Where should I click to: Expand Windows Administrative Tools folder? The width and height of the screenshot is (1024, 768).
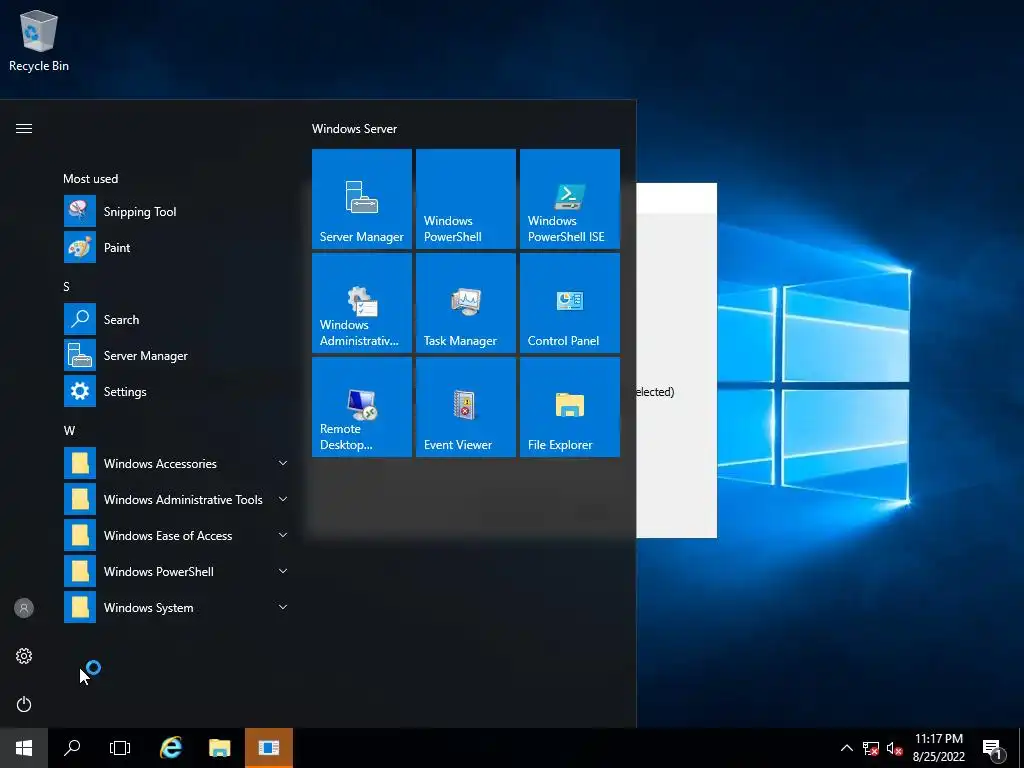[x=176, y=499]
